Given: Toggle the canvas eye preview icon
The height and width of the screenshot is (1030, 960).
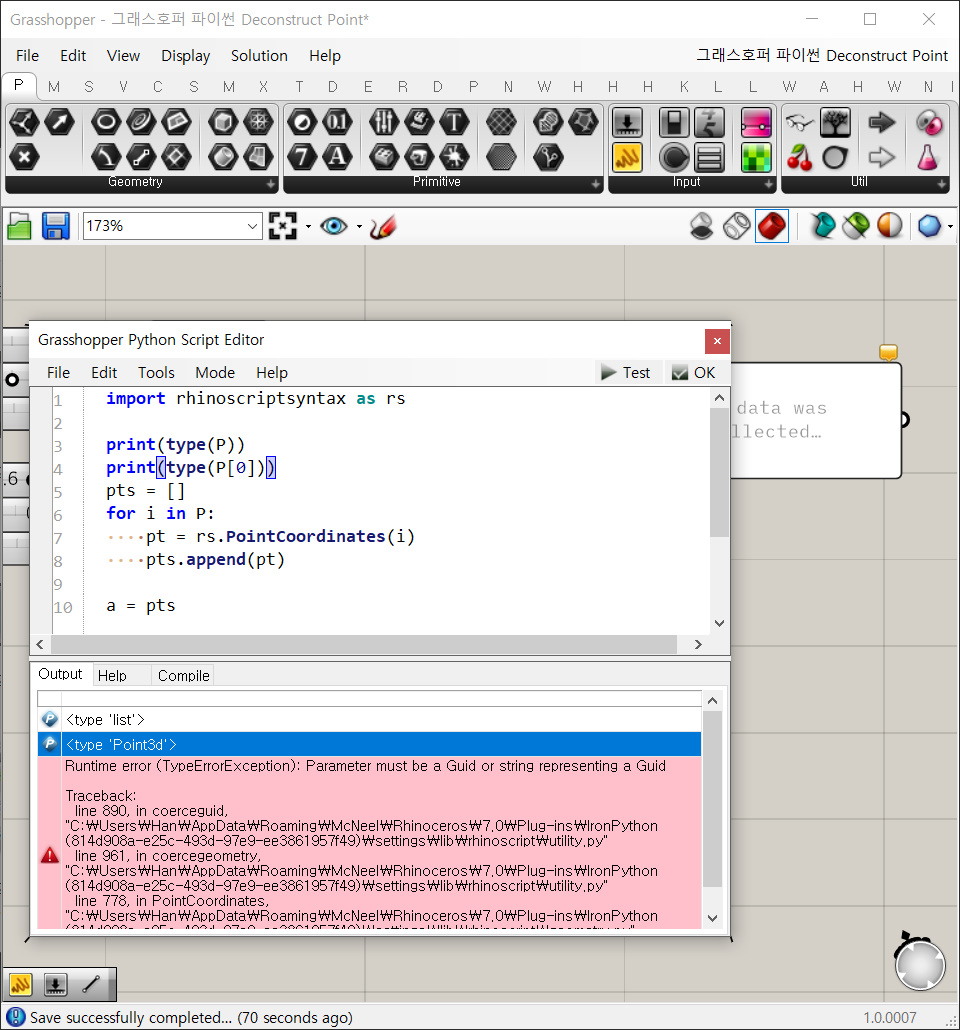Looking at the screenshot, I should pyautogui.click(x=334, y=227).
